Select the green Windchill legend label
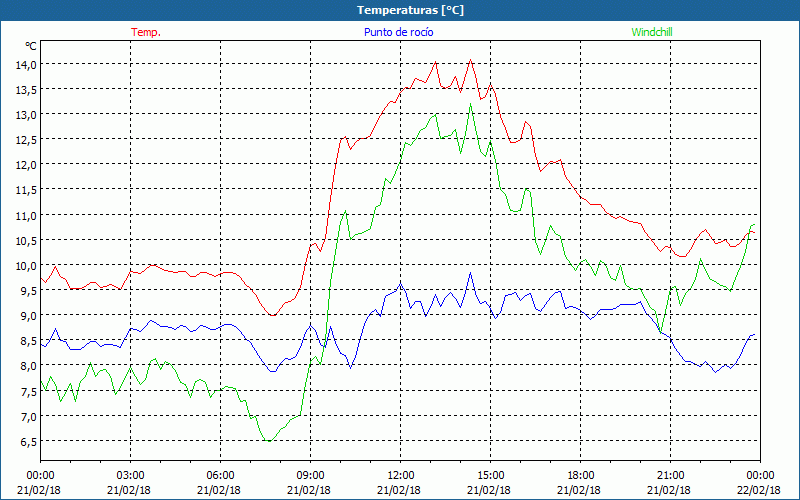Screen dimensions: 800x500 tap(652, 32)
